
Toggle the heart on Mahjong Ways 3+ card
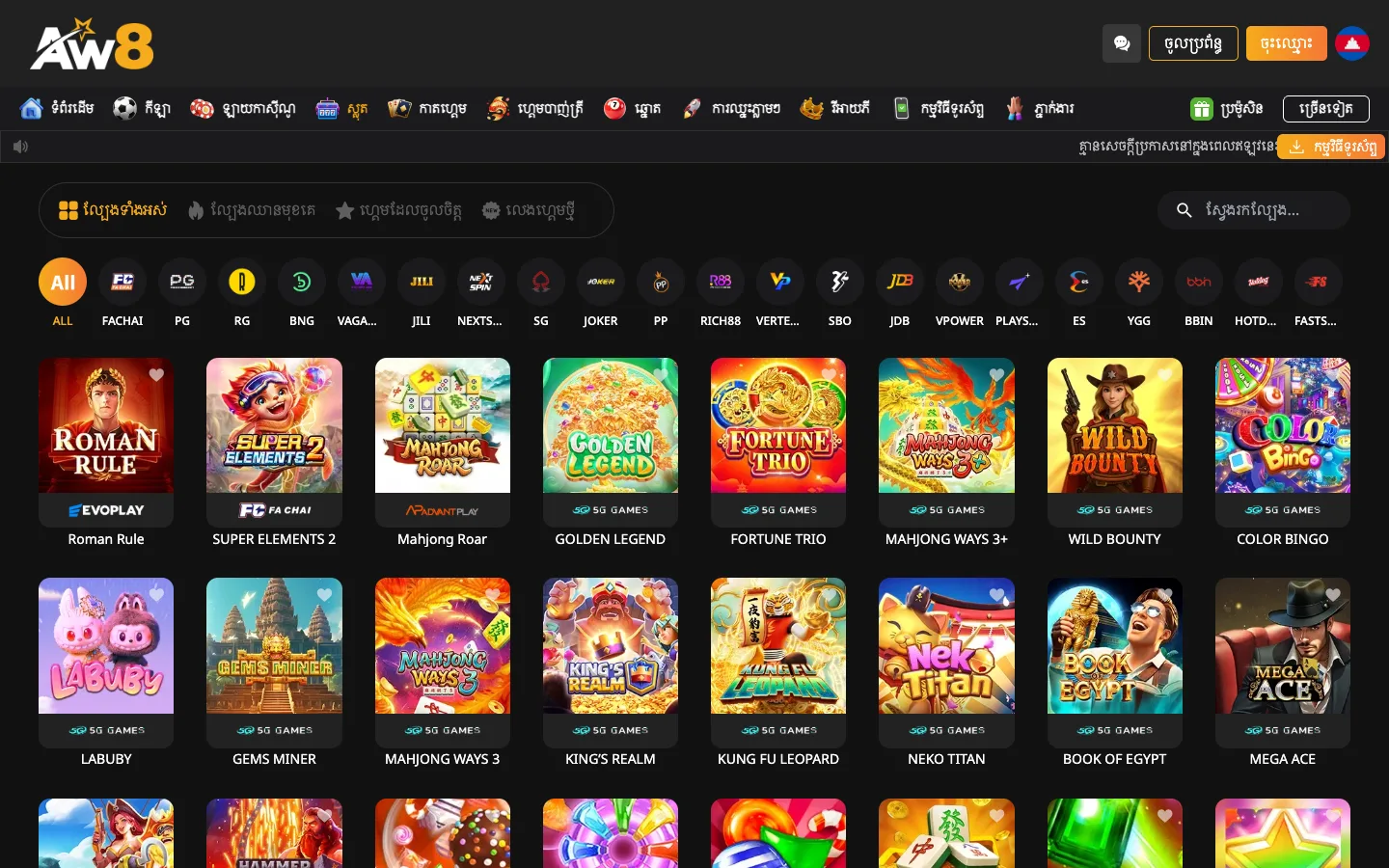coord(996,375)
